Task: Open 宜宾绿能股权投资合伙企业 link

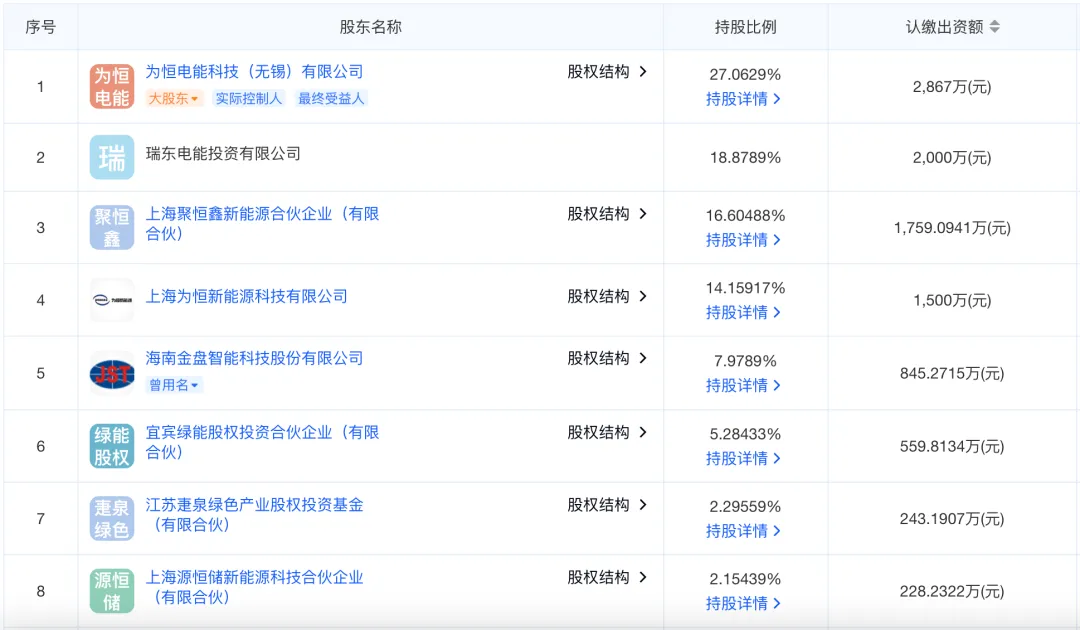Action: [262, 442]
